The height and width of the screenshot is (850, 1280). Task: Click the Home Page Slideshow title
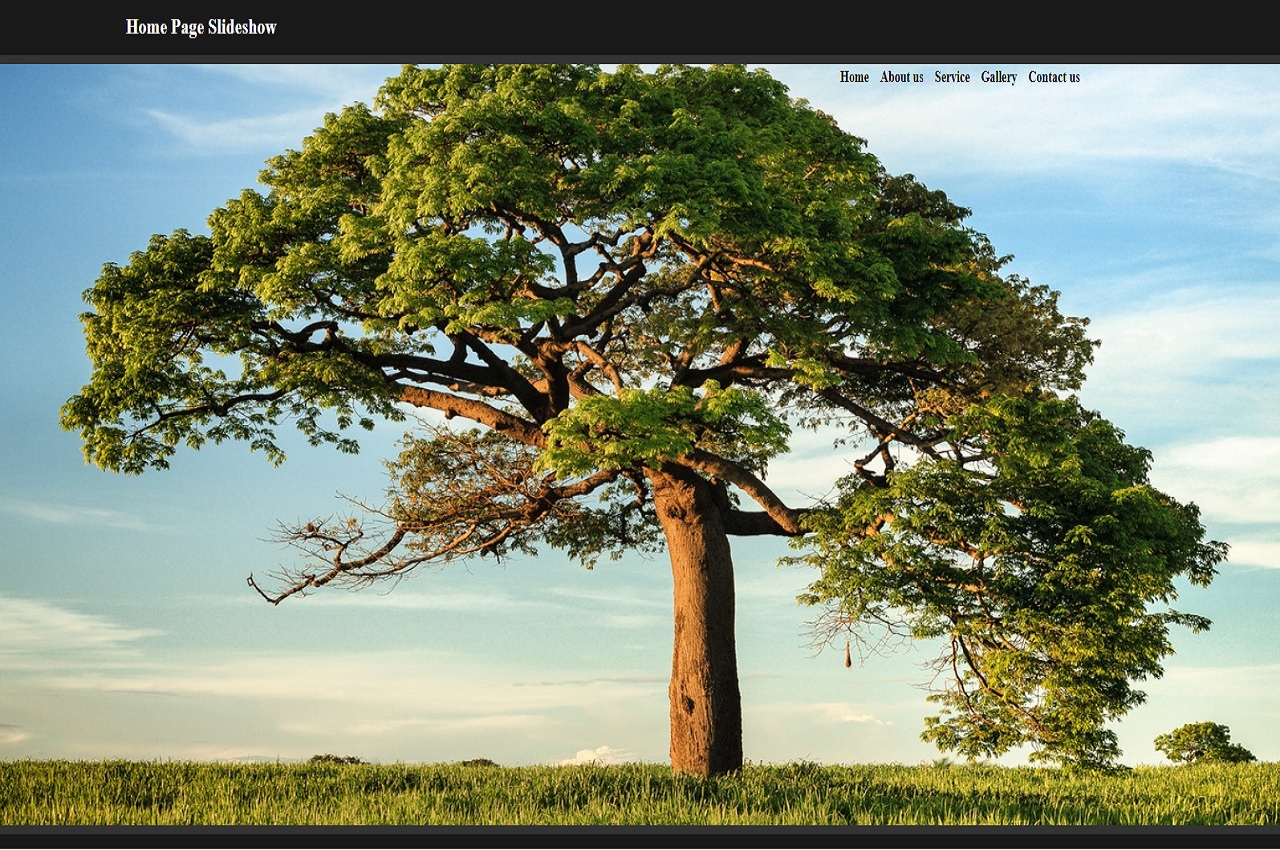point(201,27)
